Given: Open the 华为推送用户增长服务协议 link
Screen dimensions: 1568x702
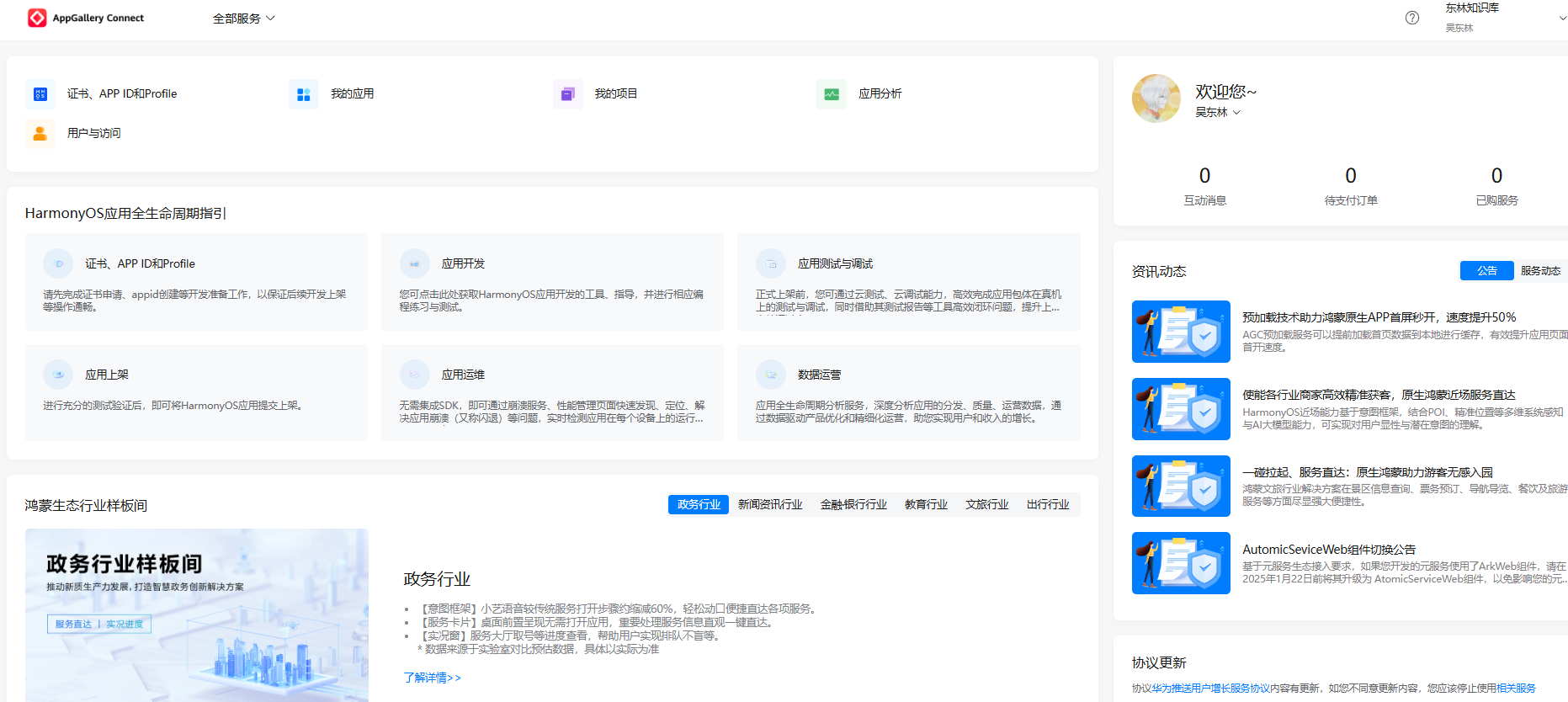Looking at the screenshot, I should pyautogui.click(x=1211, y=688).
